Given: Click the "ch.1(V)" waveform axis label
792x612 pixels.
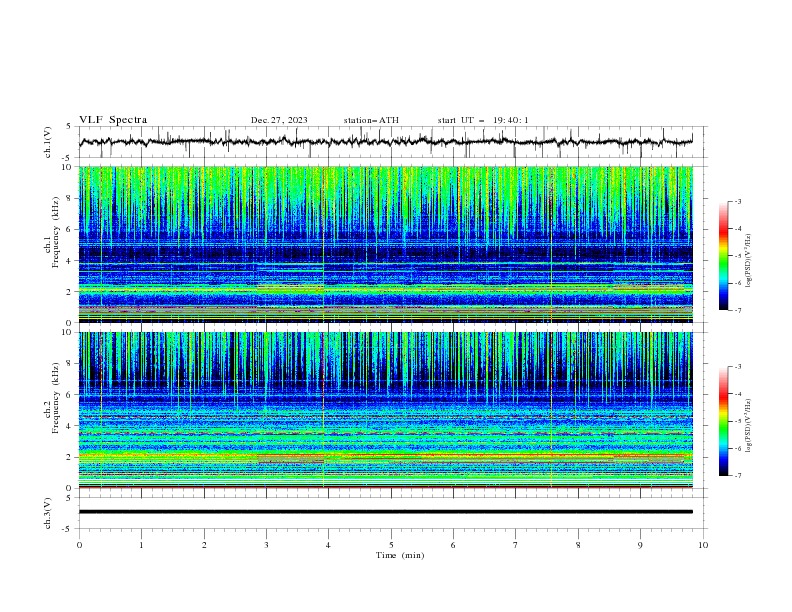Looking at the screenshot, I should [x=48, y=142].
